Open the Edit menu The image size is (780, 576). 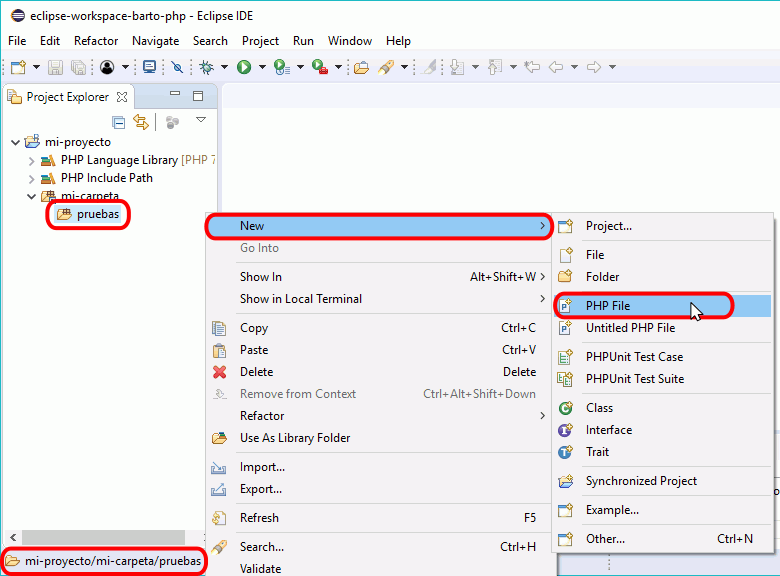click(50, 41)
